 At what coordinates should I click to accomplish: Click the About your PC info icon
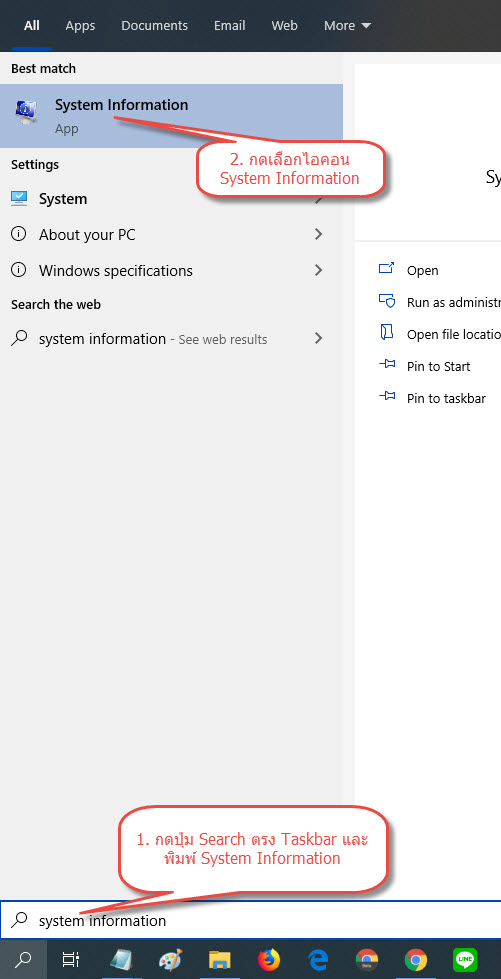pos(19,234)
